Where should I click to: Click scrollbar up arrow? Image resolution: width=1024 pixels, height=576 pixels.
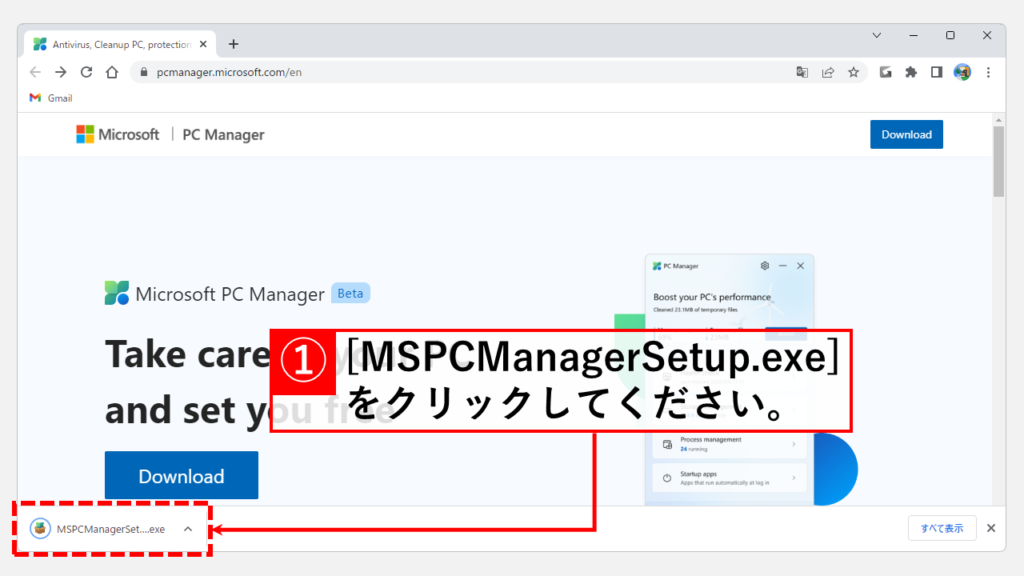(999, 121)
